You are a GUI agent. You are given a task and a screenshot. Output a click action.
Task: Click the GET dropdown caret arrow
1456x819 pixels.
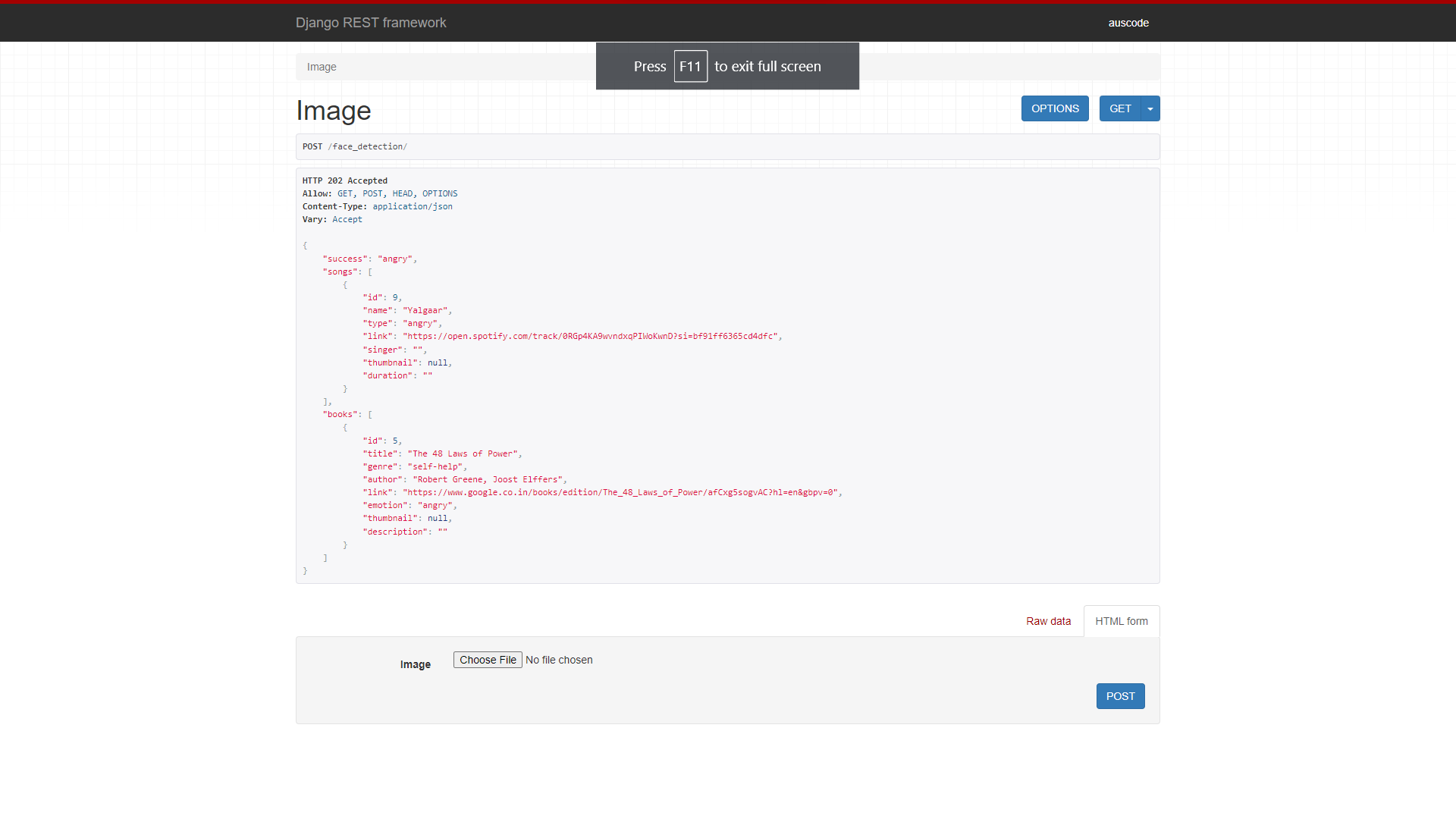1150,108
